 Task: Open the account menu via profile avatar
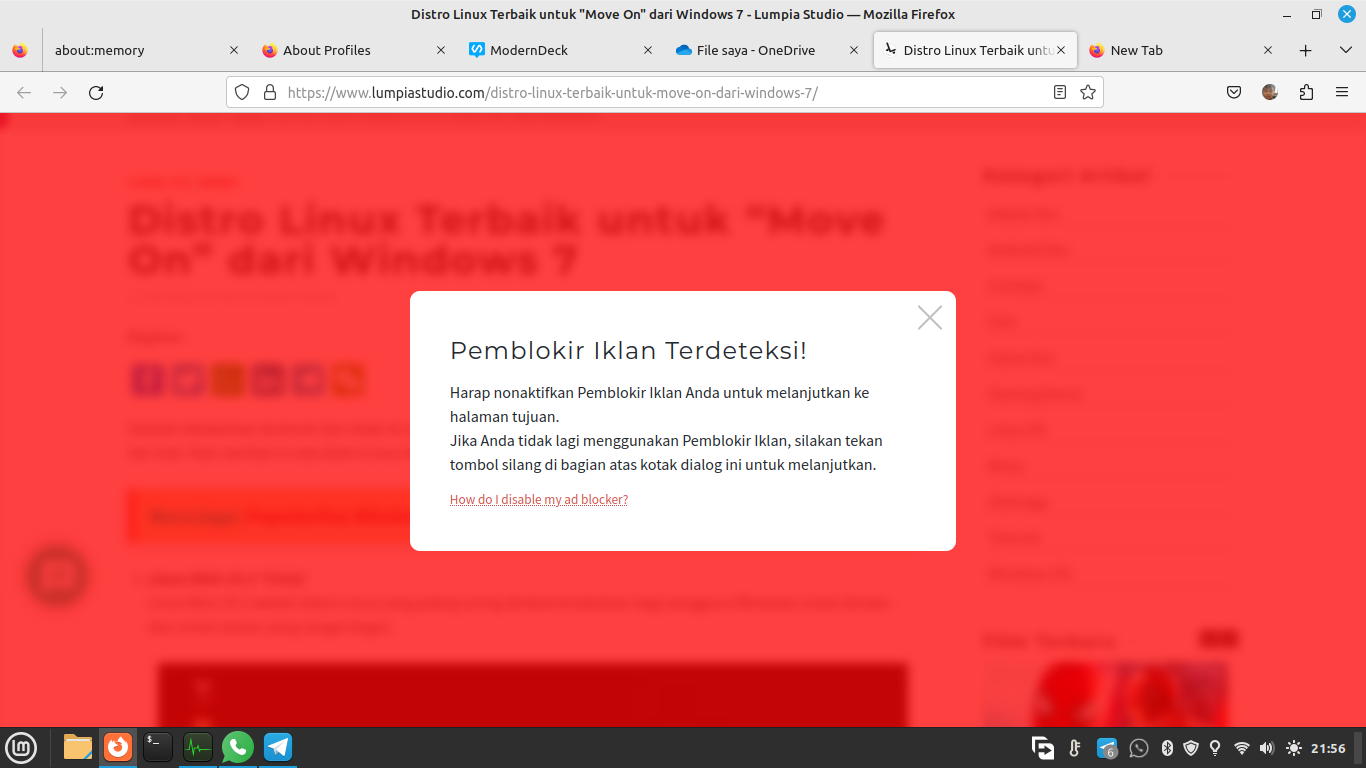(1270, 92)
